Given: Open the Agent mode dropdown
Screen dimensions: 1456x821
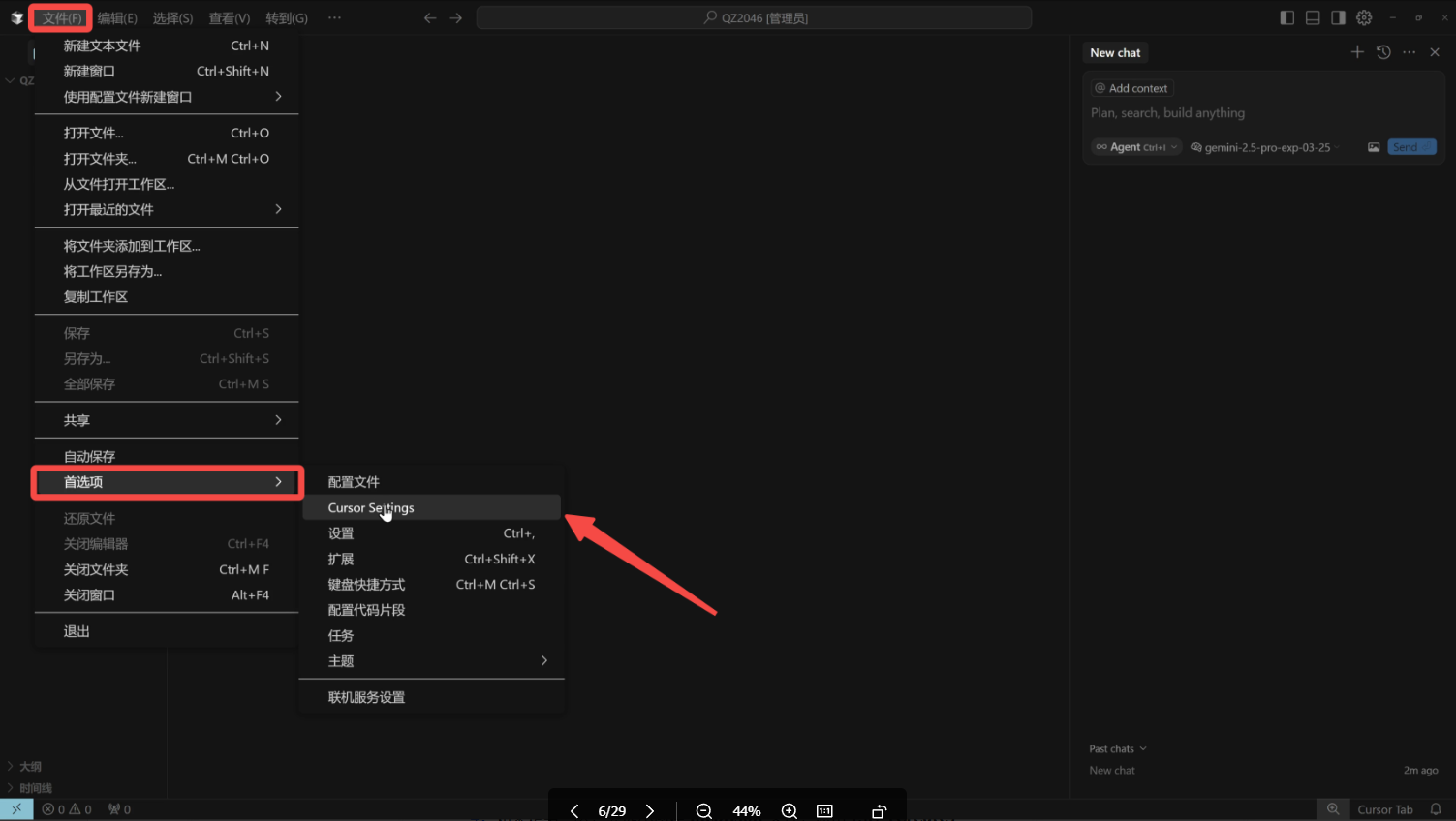Looking at the screenshot, I should (x=1136, y=147).
